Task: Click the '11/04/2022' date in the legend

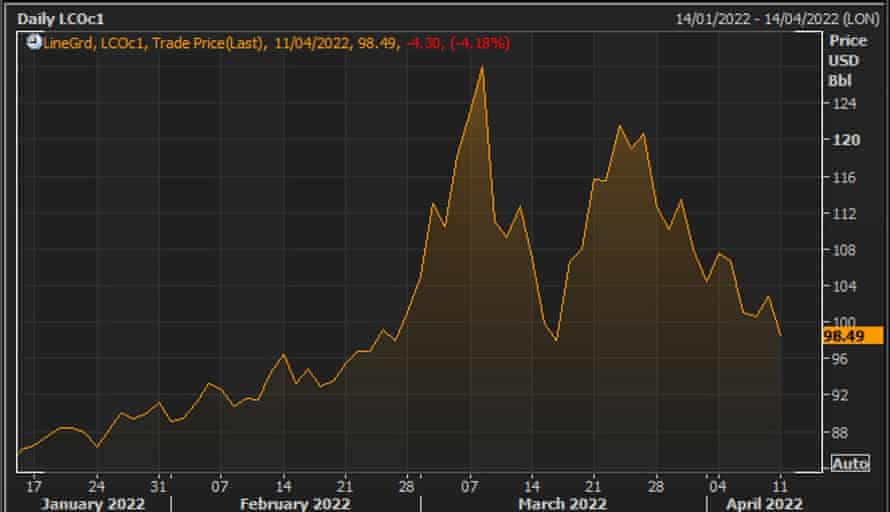Action: click(x=312, y=43)
